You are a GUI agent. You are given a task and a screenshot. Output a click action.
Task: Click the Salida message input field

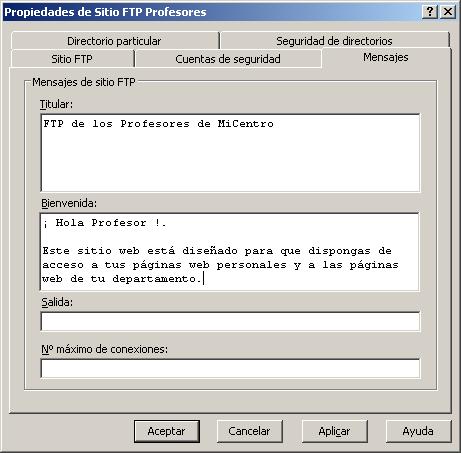click(x=230, y=321)
